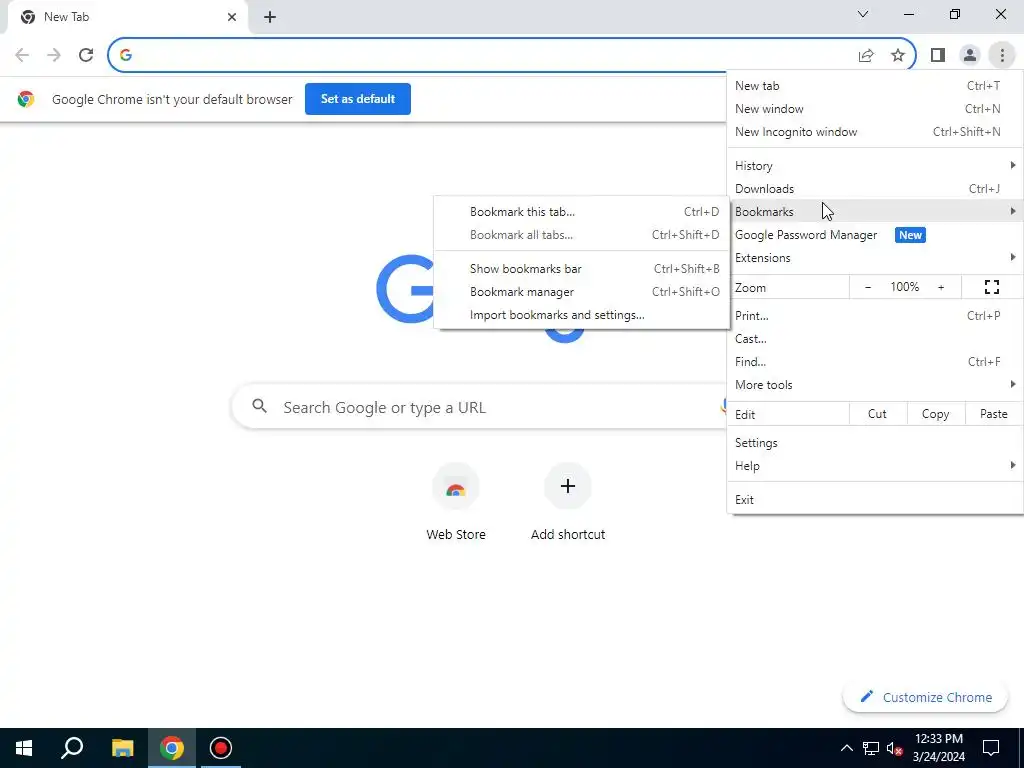Choose Cast... from the menu

pos(875,339)
